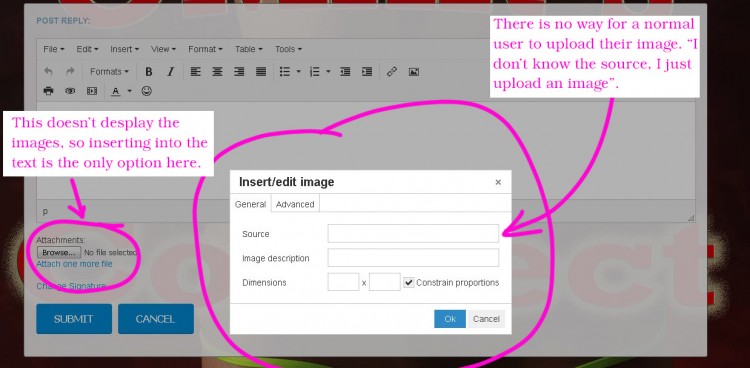
Task: Click the insert link icon
Action: tap(392, 72)
